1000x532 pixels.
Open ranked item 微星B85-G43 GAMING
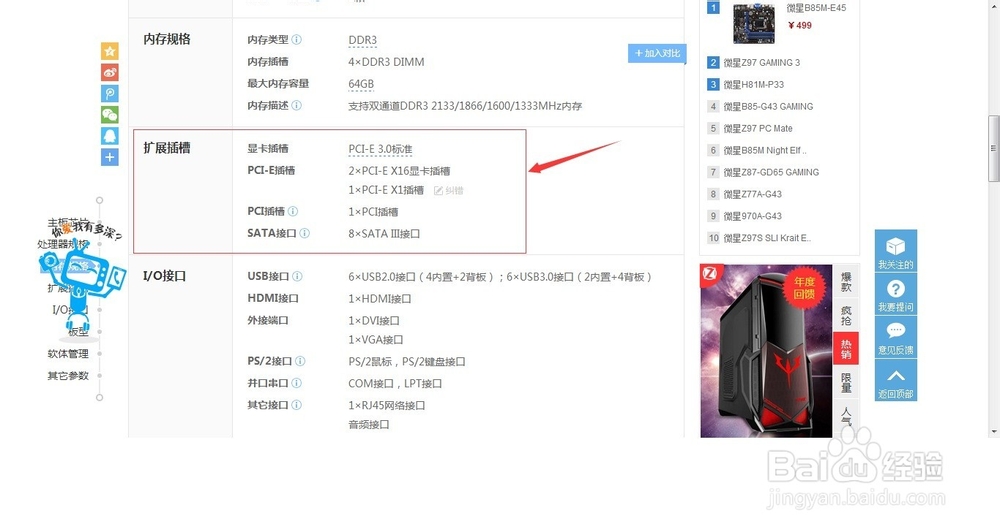[768, 107]
